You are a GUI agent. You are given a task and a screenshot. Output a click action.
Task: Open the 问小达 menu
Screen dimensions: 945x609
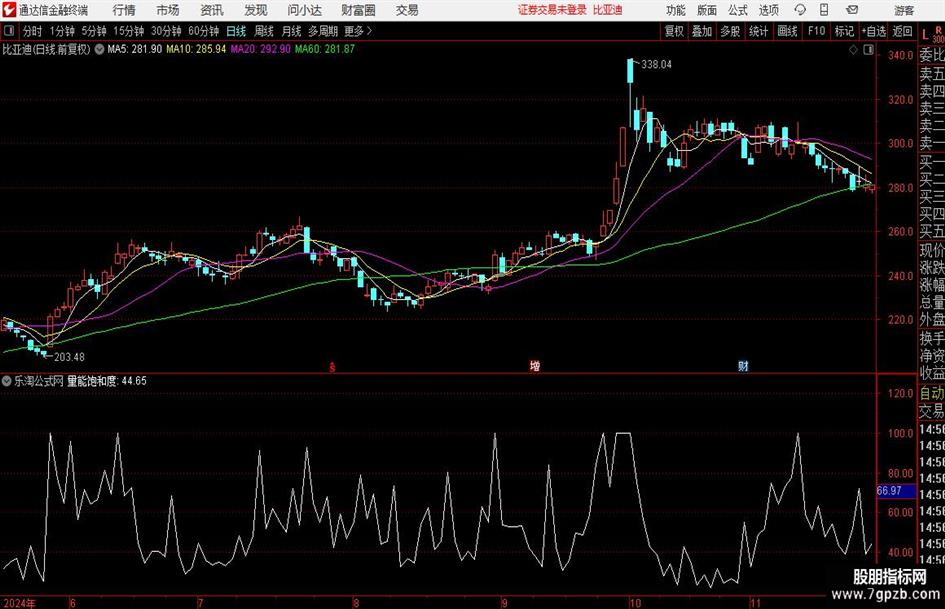pyautogui.click(x=304, y=10)
